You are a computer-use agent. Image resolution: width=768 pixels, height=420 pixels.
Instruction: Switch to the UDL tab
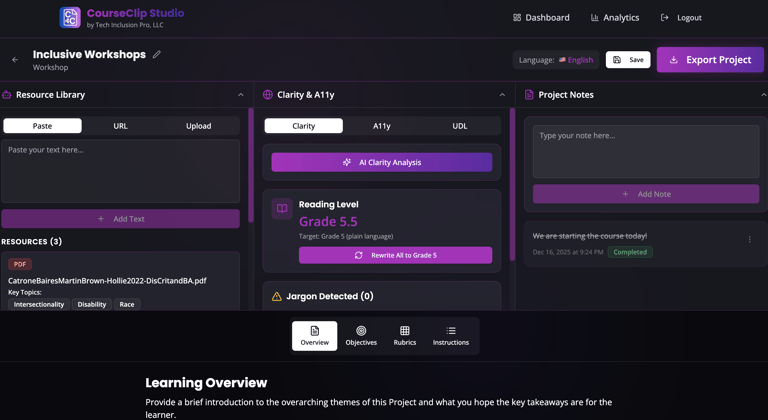pos(460,126)
